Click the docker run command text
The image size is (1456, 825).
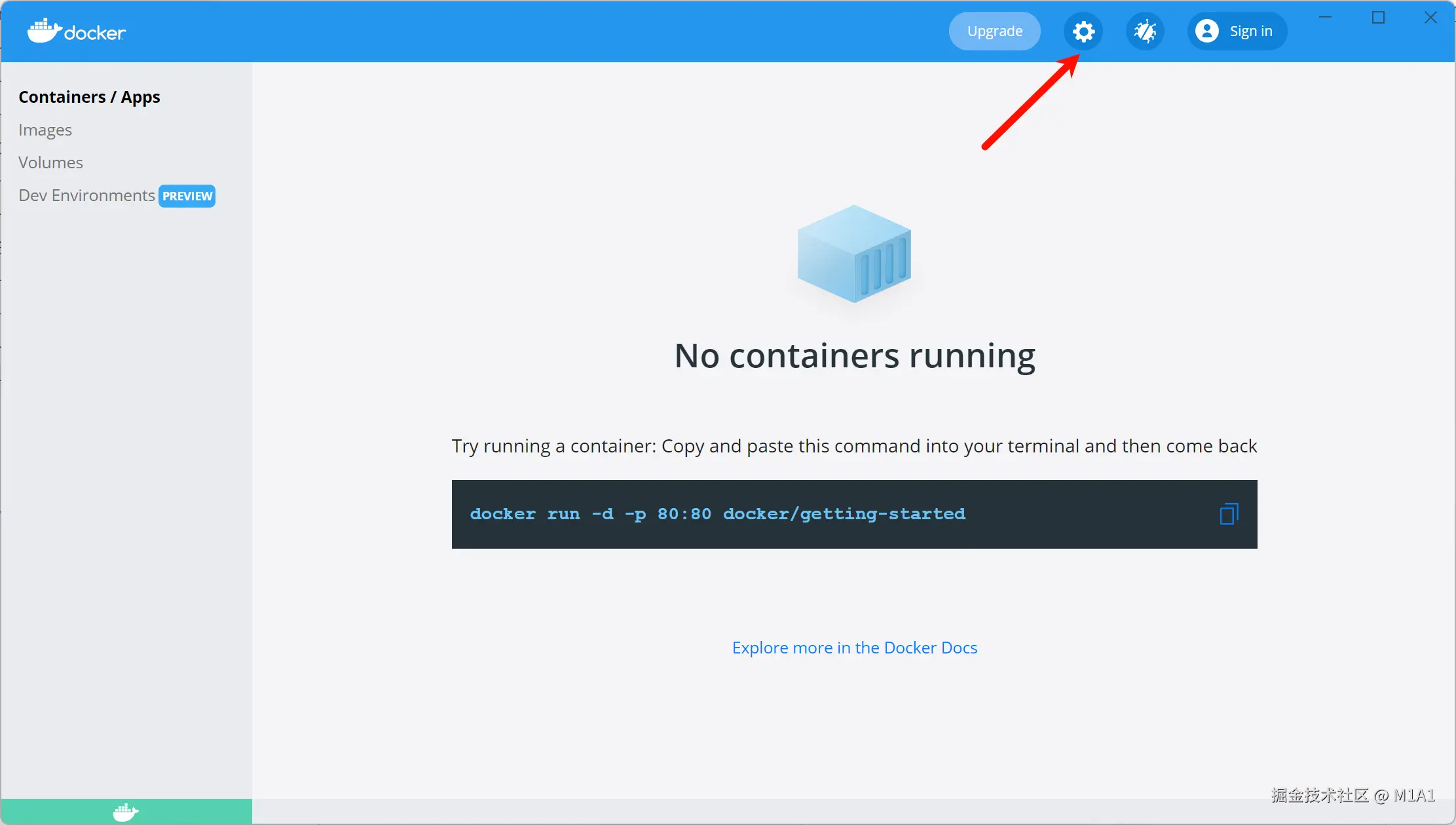[717, 514]
